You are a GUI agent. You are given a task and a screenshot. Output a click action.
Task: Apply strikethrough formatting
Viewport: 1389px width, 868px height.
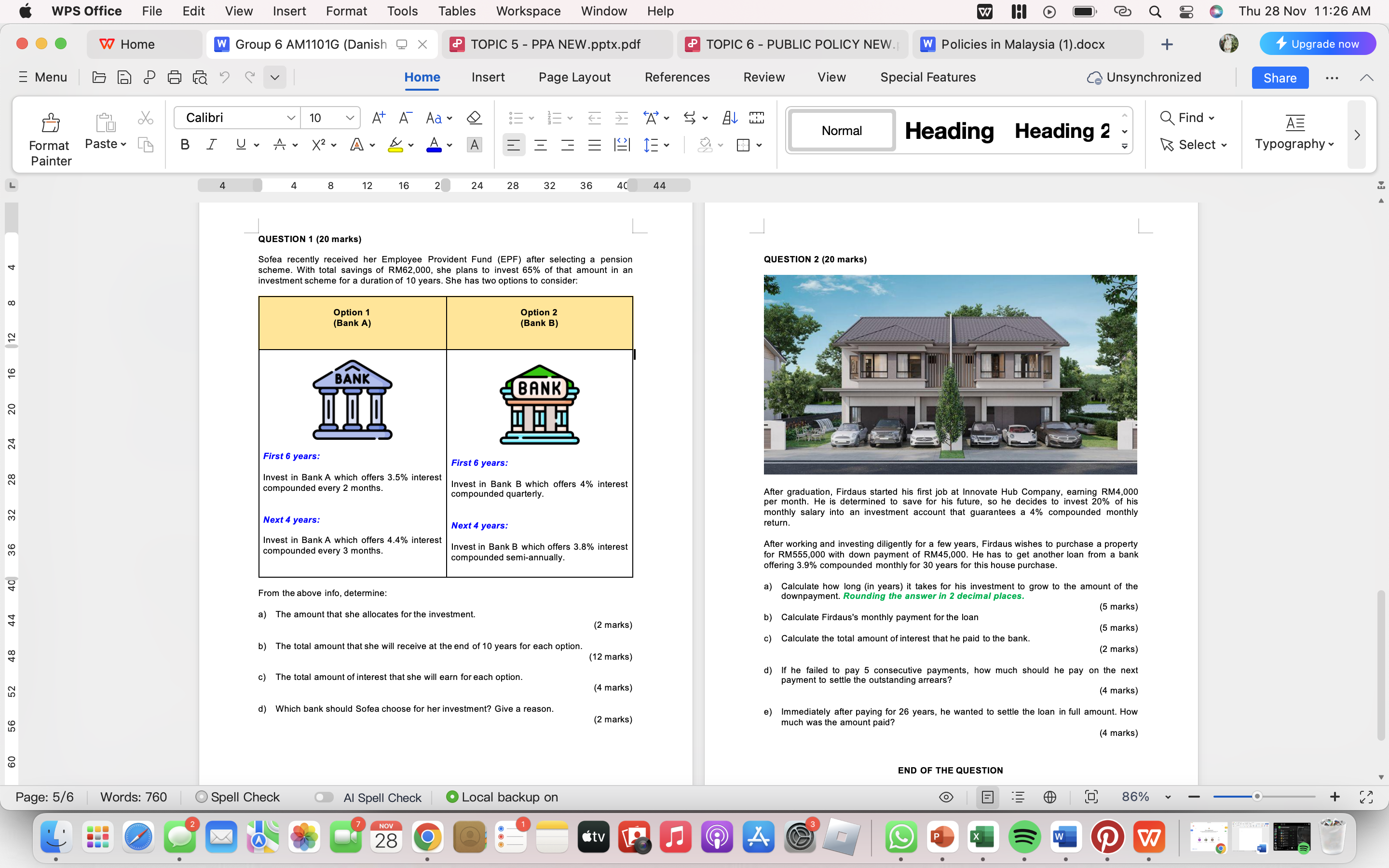coord(280,145)
